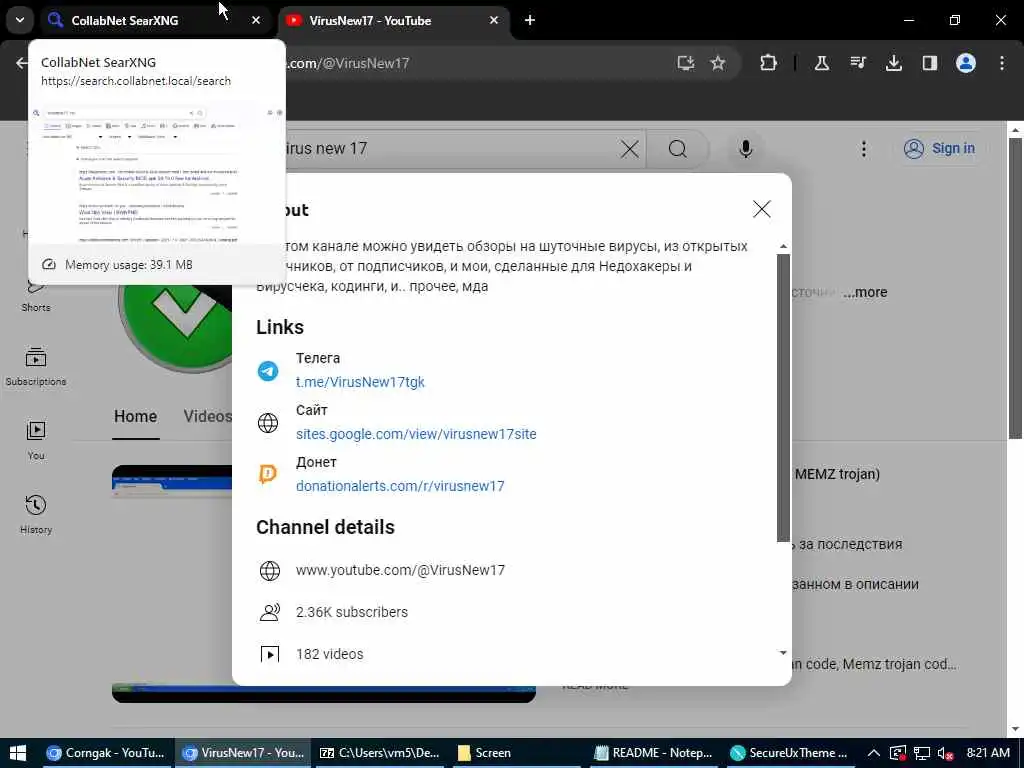Click the About dialog scroll-down arrow
Screen dimensions: 1024x768
tap(783, 652)
